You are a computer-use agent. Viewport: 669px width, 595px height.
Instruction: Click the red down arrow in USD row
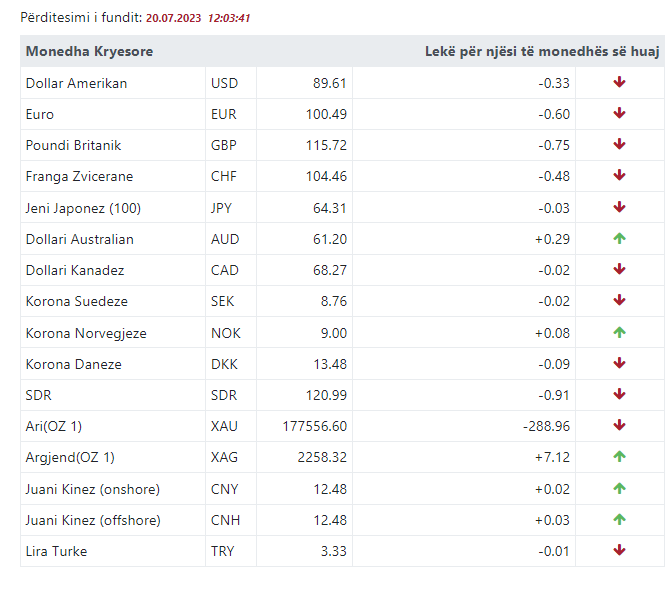(619, 83)
